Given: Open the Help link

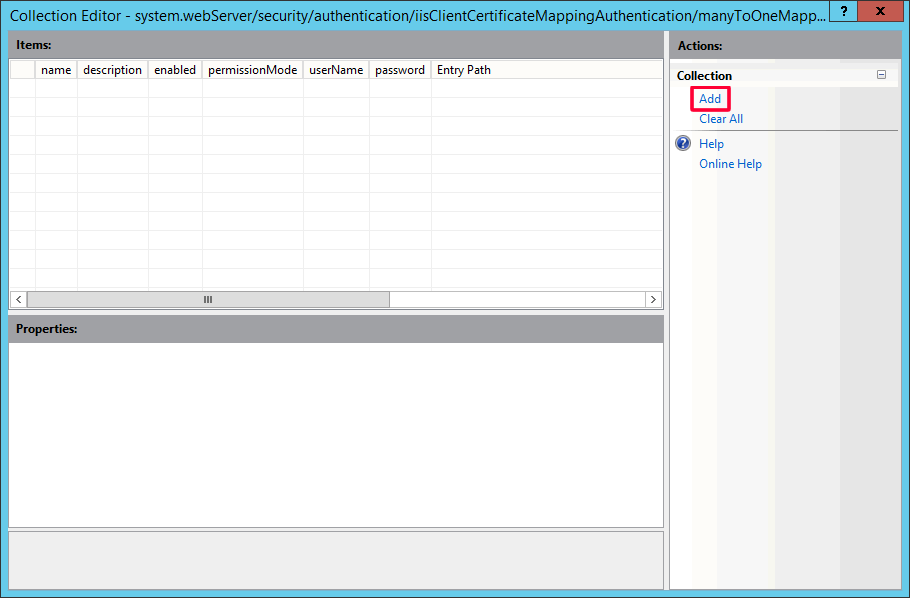Looking at the screenshot, I should pyautogui.click(x=711, y=144).
